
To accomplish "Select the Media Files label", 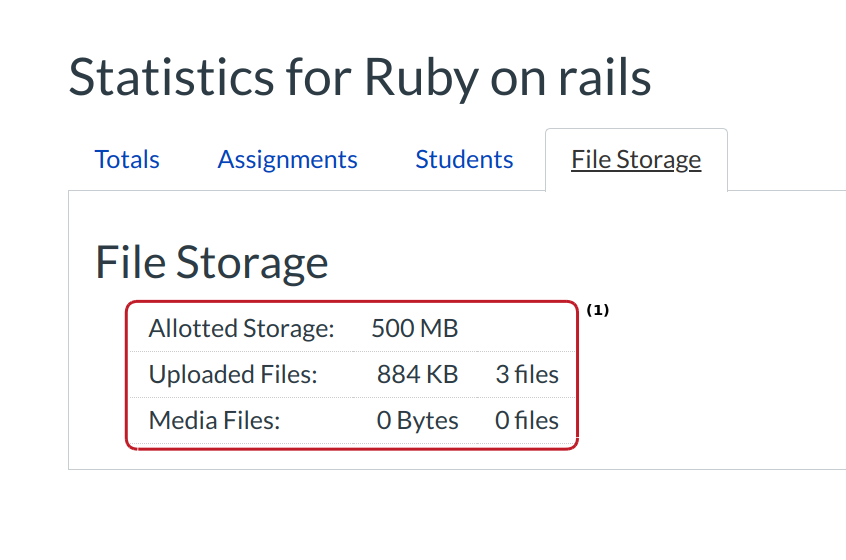I will click(x=214, y=421).
